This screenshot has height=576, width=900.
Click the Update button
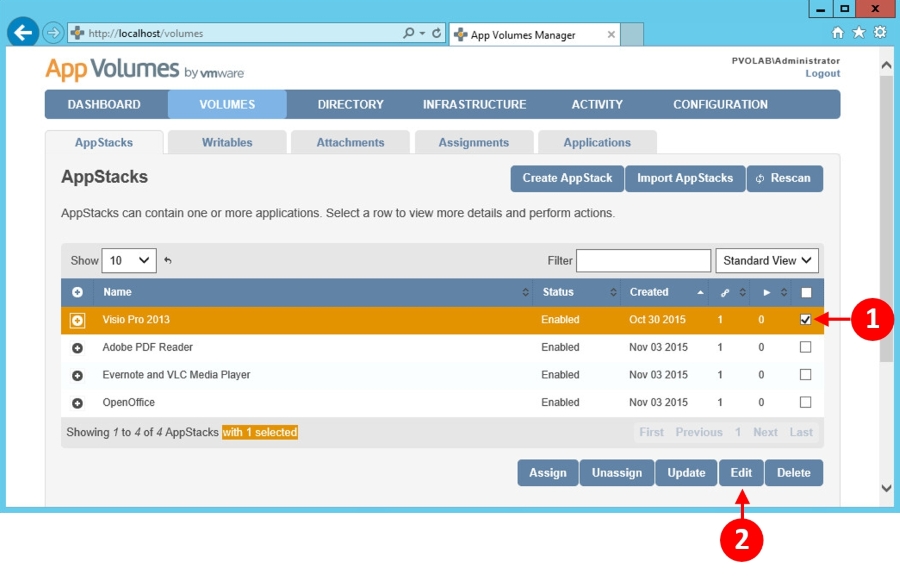[686, 473]
